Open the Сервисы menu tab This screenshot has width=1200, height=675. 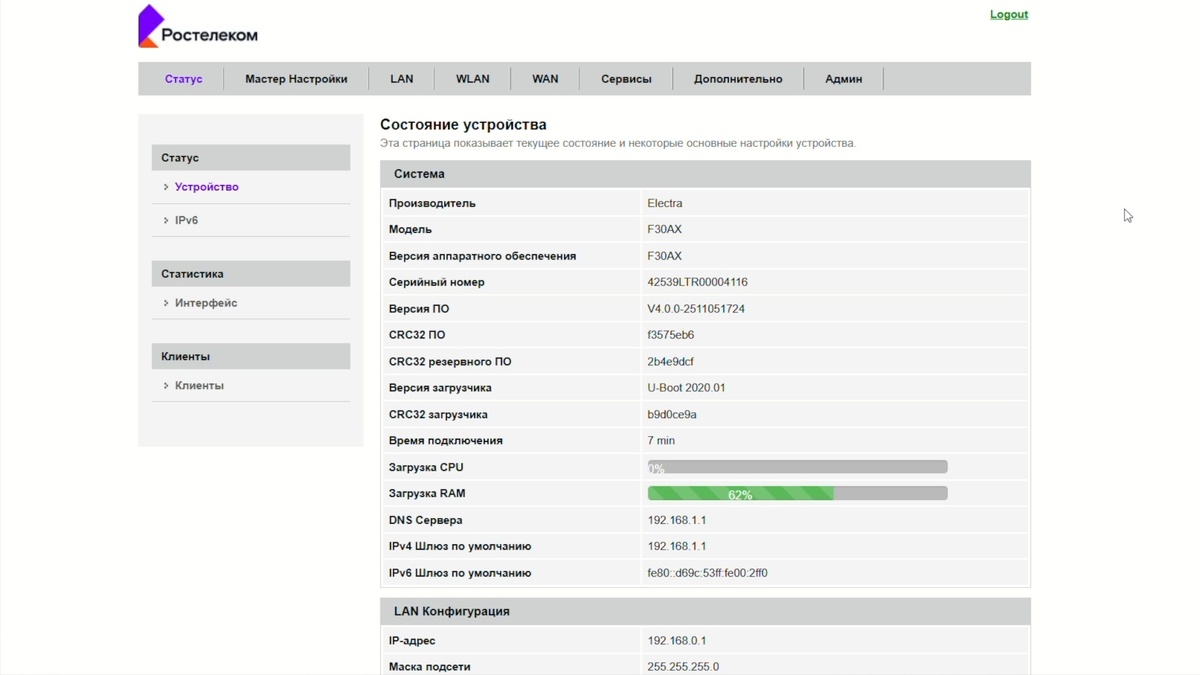626,79
